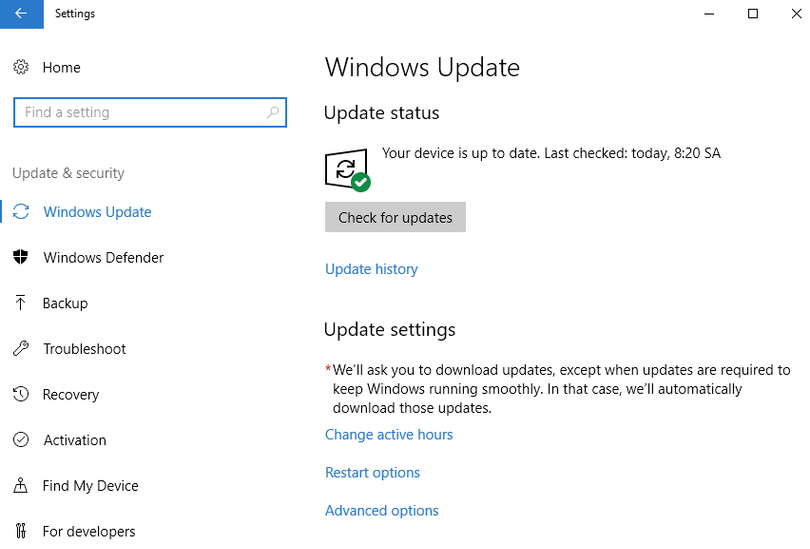Click the Home gear icon

pos(21,67)
